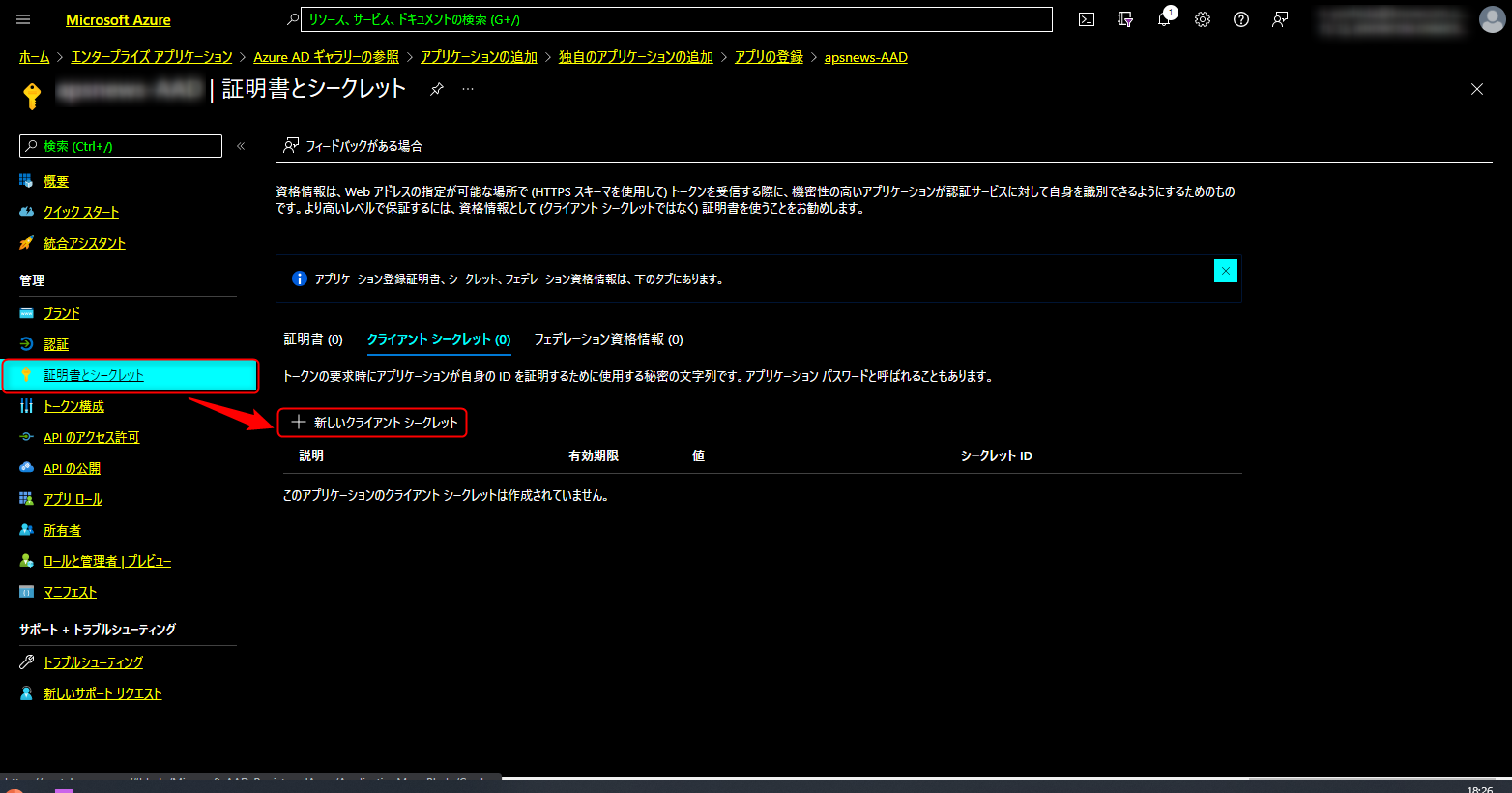This screenshot has width=1512, height=793.
Task: Switch to フェデレーション資格情報 (0) tab
Action: point(608,339)
